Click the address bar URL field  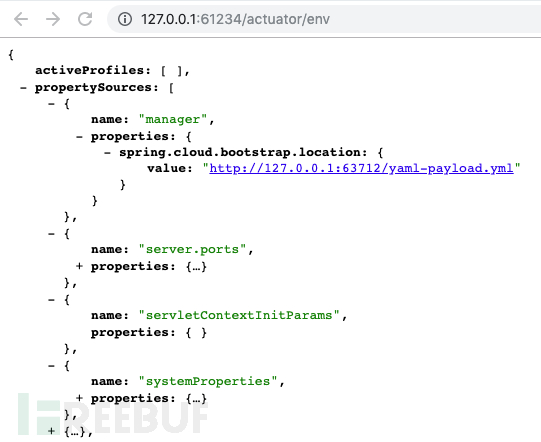pos(324,19)
